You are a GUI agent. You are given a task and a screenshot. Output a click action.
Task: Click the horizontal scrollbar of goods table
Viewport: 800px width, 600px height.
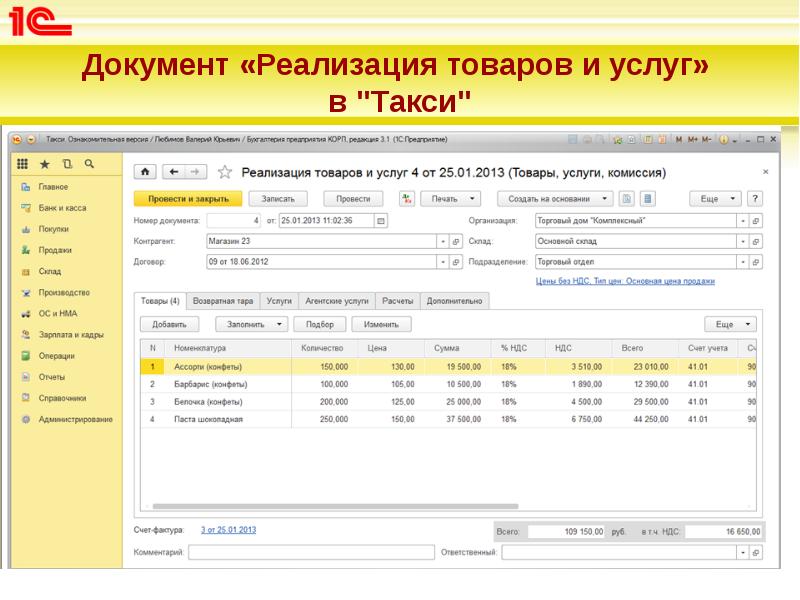[335, 506]
